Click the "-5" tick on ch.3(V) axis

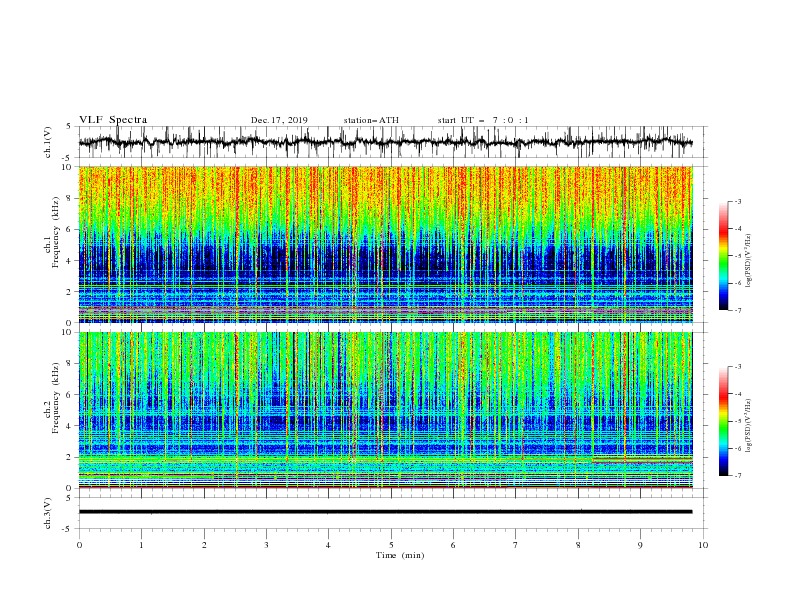(68, 529)
